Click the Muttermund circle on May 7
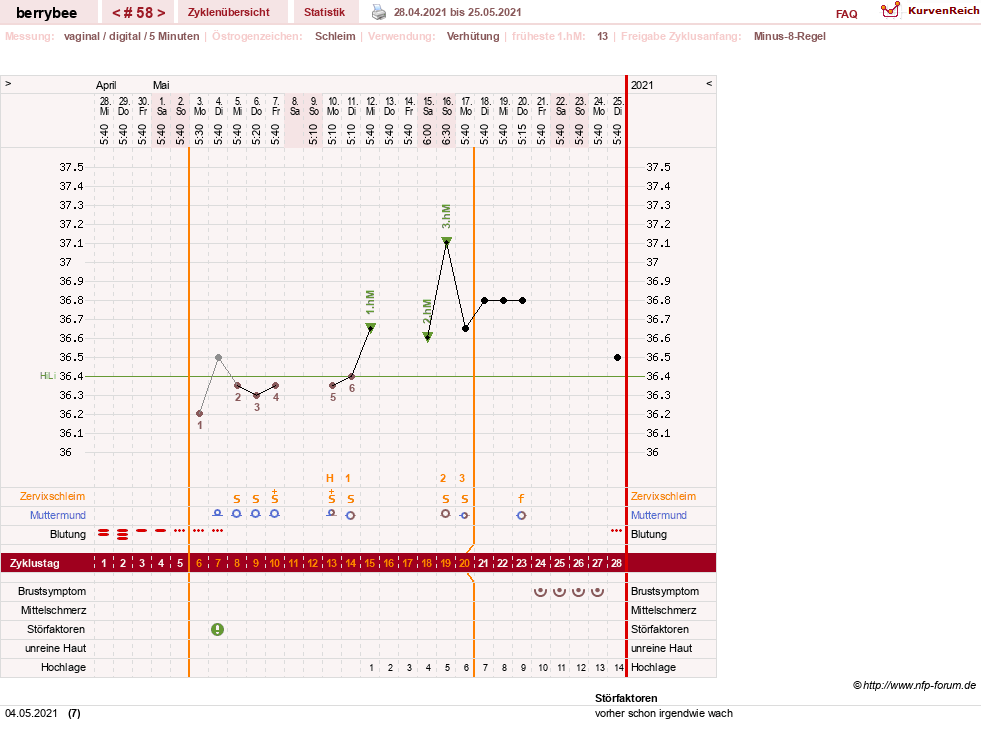The width and height of the screenshot is (981, 737). pyautogui.click(x=274, y=514)
